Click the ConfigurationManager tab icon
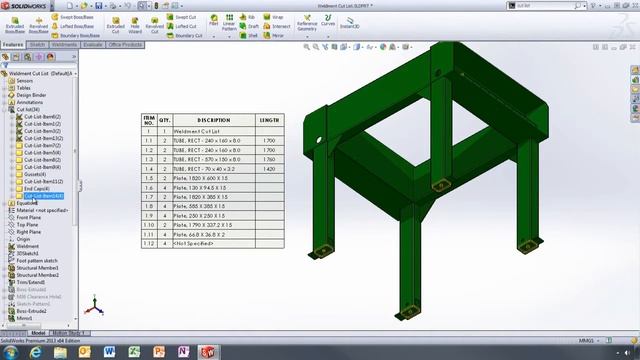640x360 pixels. pos(28,57)
